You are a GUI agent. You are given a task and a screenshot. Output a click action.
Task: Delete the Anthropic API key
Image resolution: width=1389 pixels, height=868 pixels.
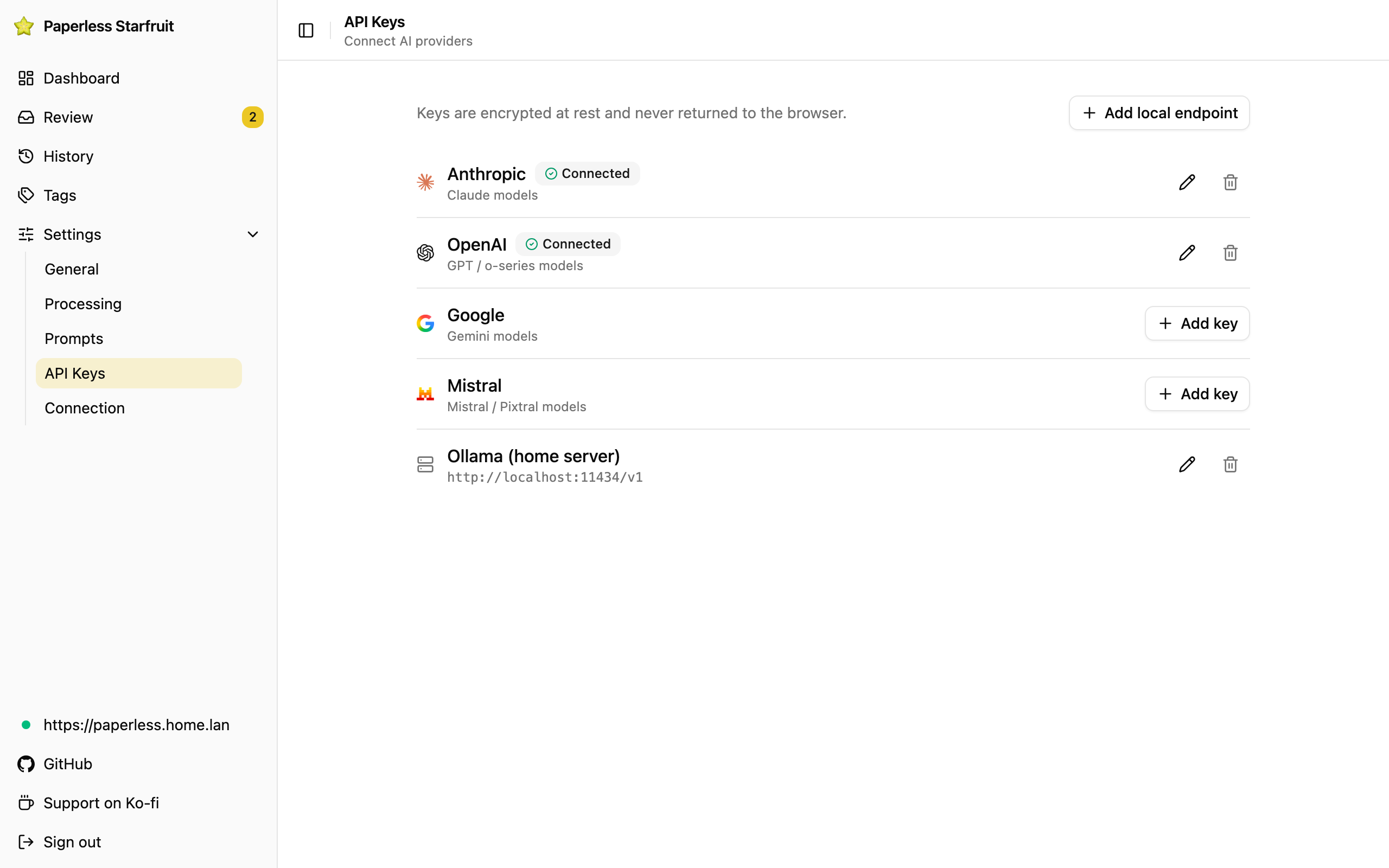click(1230, 183)
